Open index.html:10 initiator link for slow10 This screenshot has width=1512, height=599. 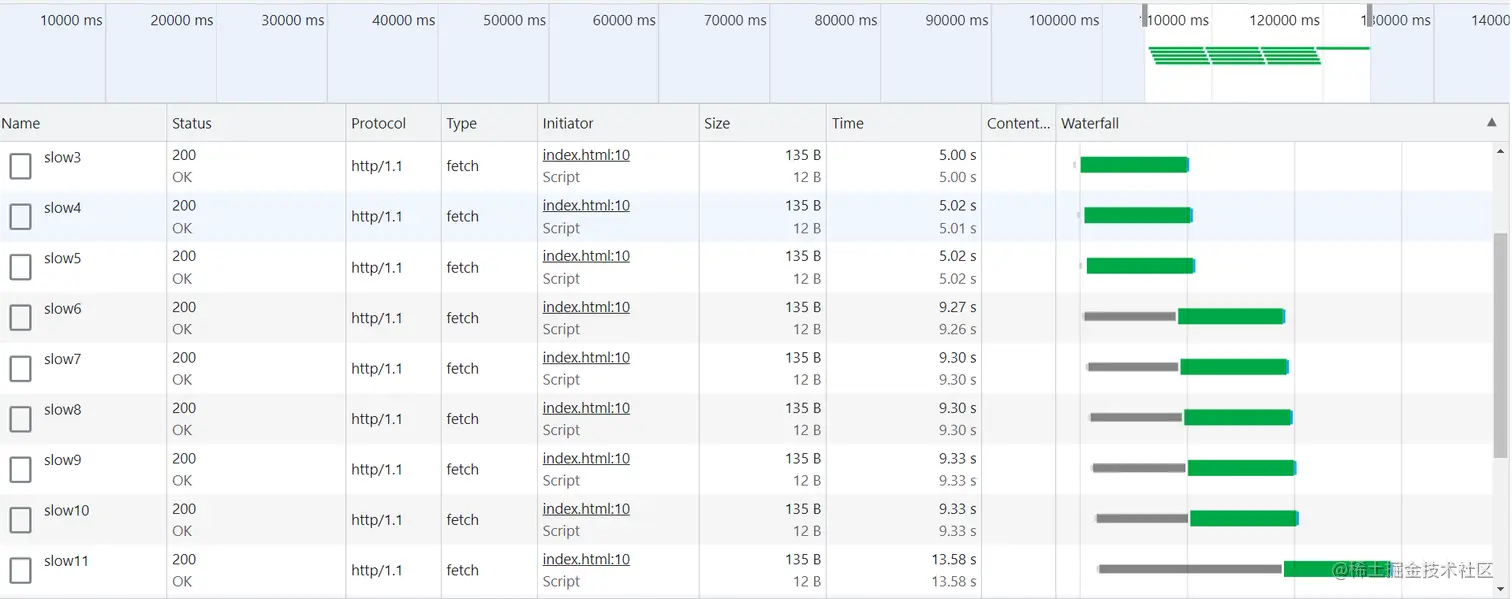(586, 509)
